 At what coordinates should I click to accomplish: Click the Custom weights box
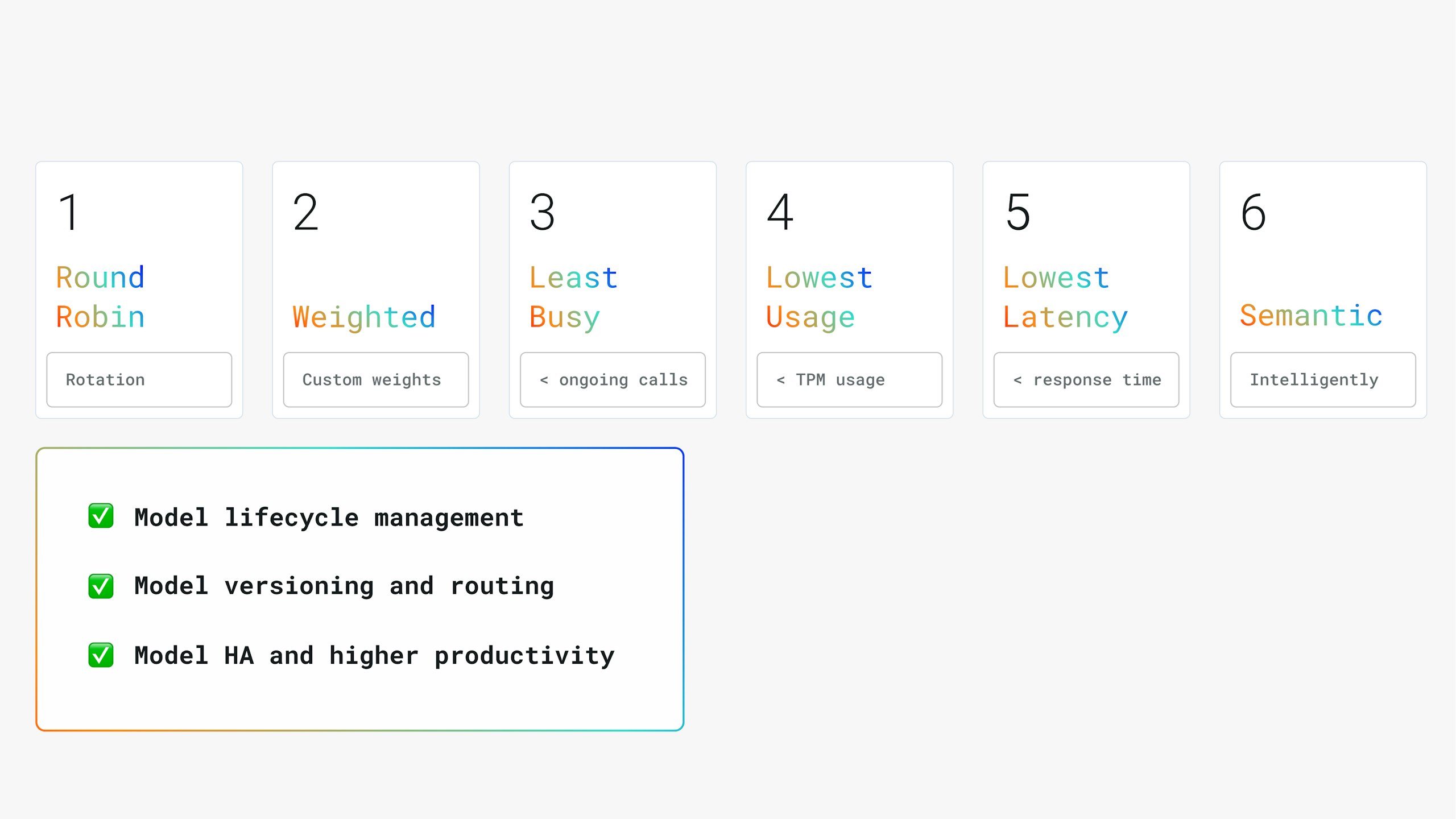click(375, 379)
